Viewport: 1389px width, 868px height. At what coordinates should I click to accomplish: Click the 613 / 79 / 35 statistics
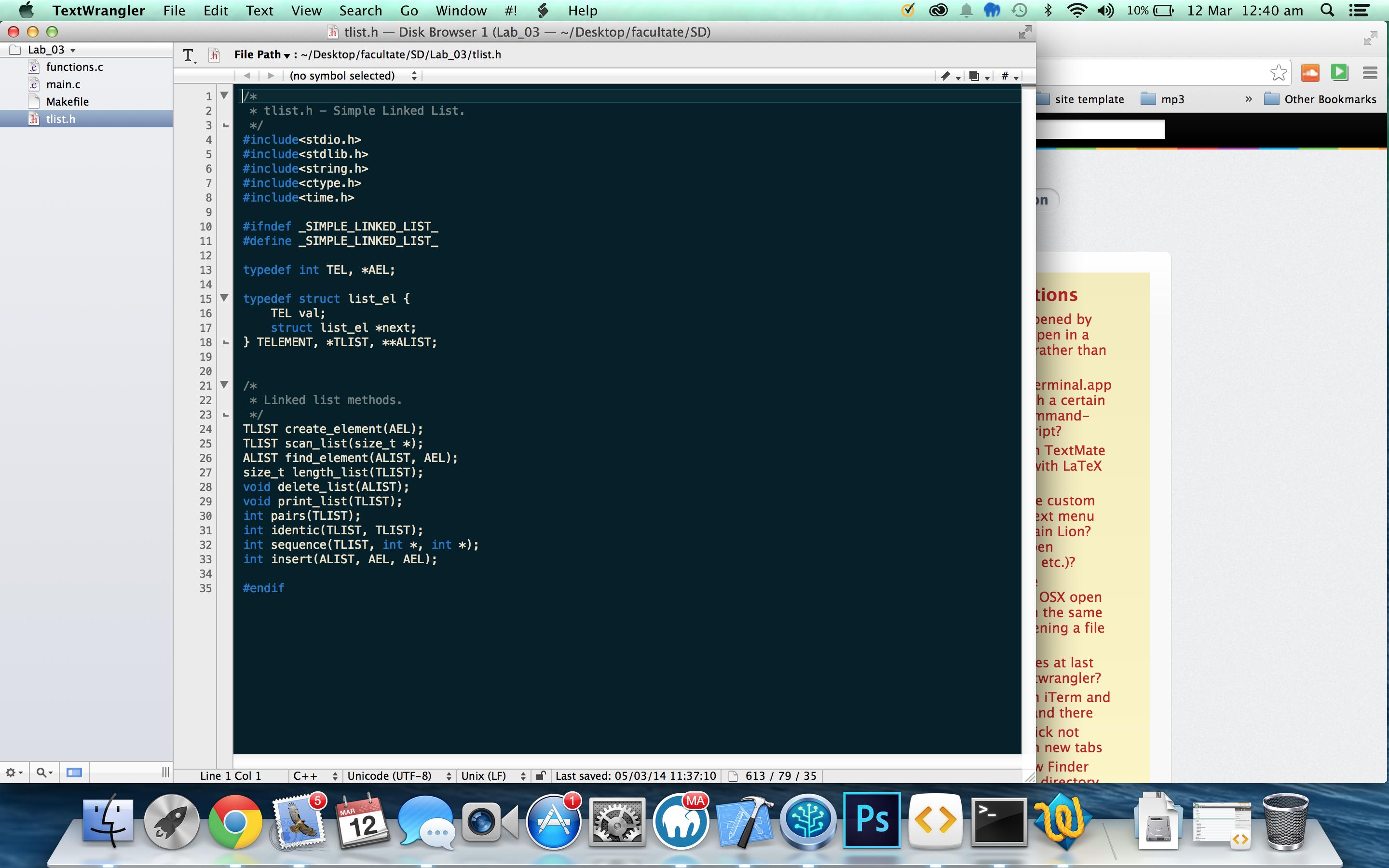coord(781,776)
